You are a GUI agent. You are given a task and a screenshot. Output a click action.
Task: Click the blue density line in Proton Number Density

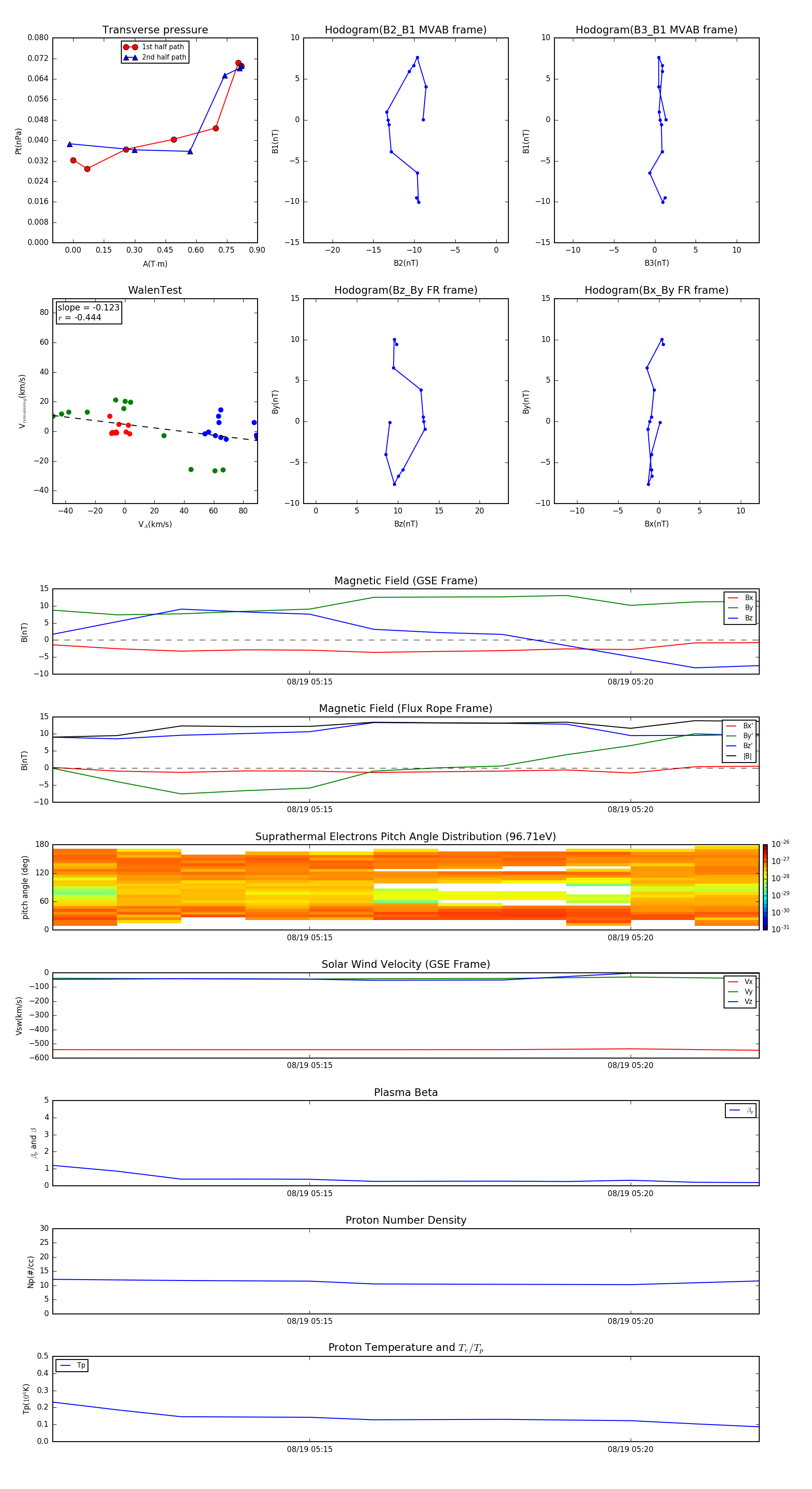coord(406,1284)
